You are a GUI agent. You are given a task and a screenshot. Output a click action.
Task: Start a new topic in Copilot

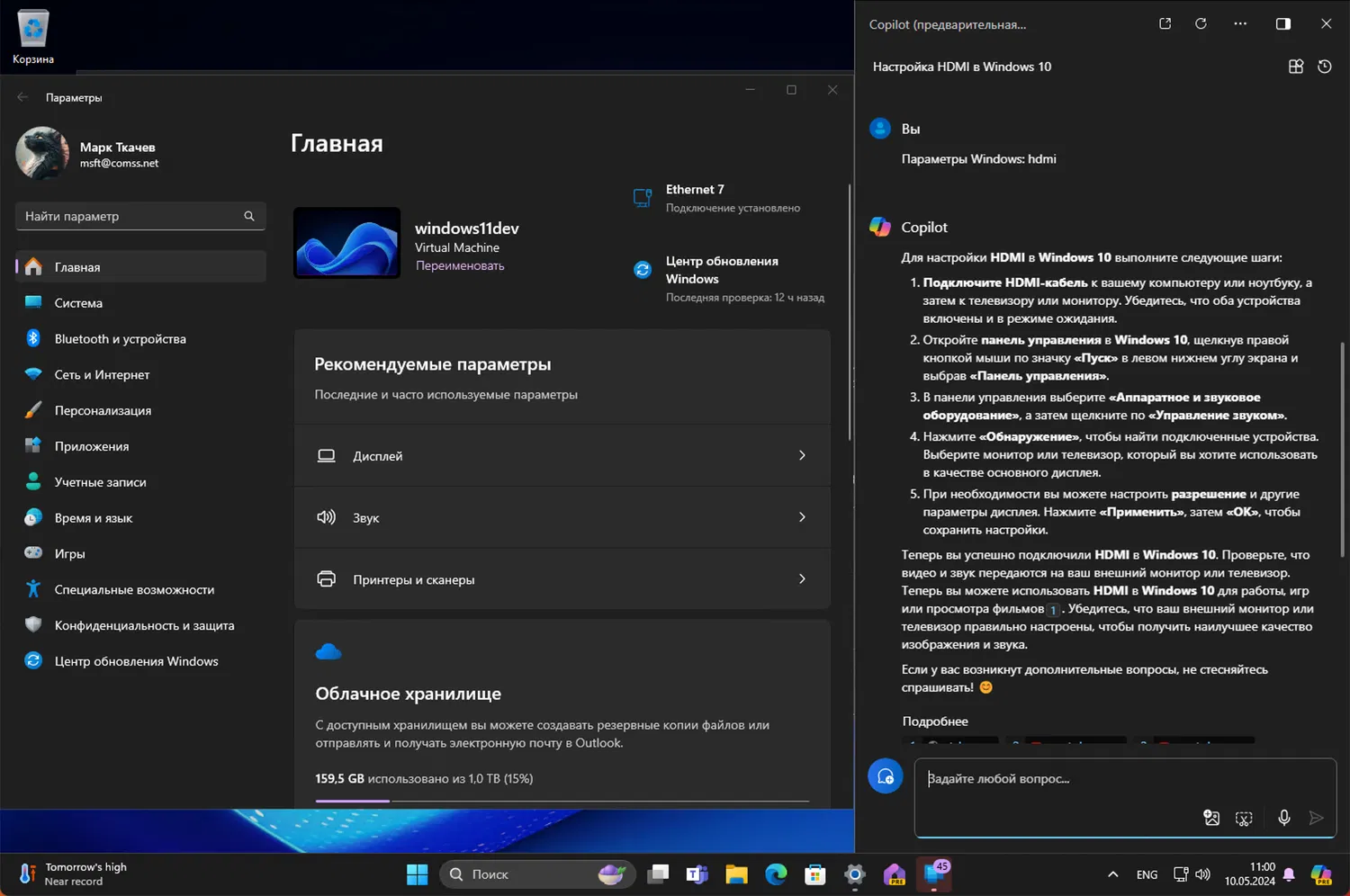pos(885,776)
